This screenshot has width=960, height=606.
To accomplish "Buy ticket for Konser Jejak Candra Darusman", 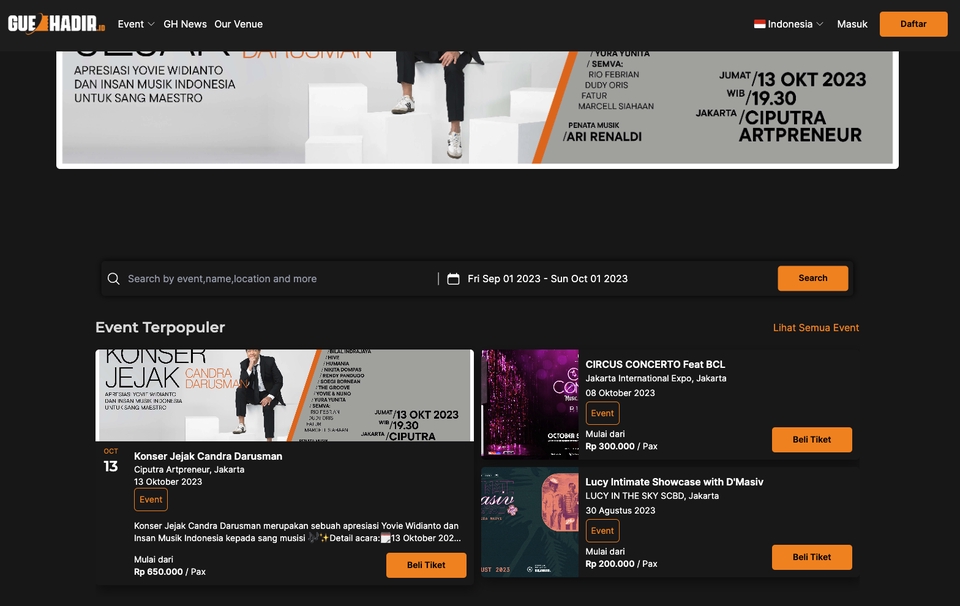I will [x=426, y=565].
